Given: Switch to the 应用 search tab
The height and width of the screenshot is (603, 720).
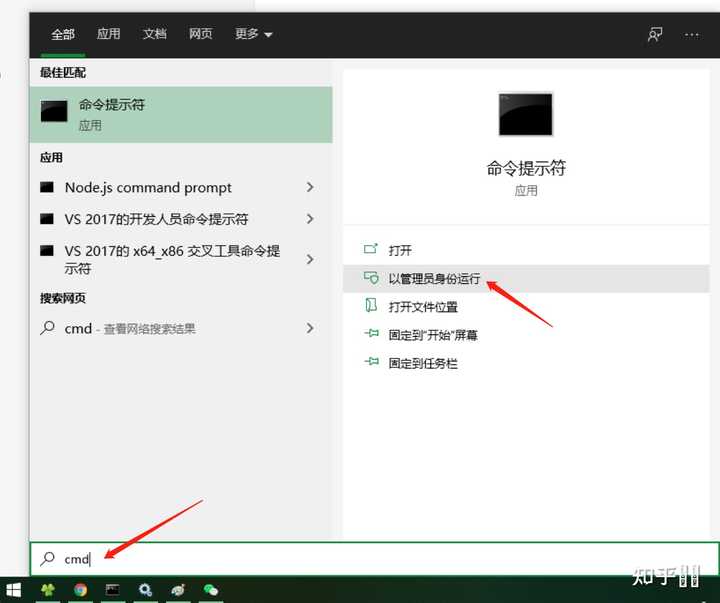Looking at the screenshot, I should 108,34.
